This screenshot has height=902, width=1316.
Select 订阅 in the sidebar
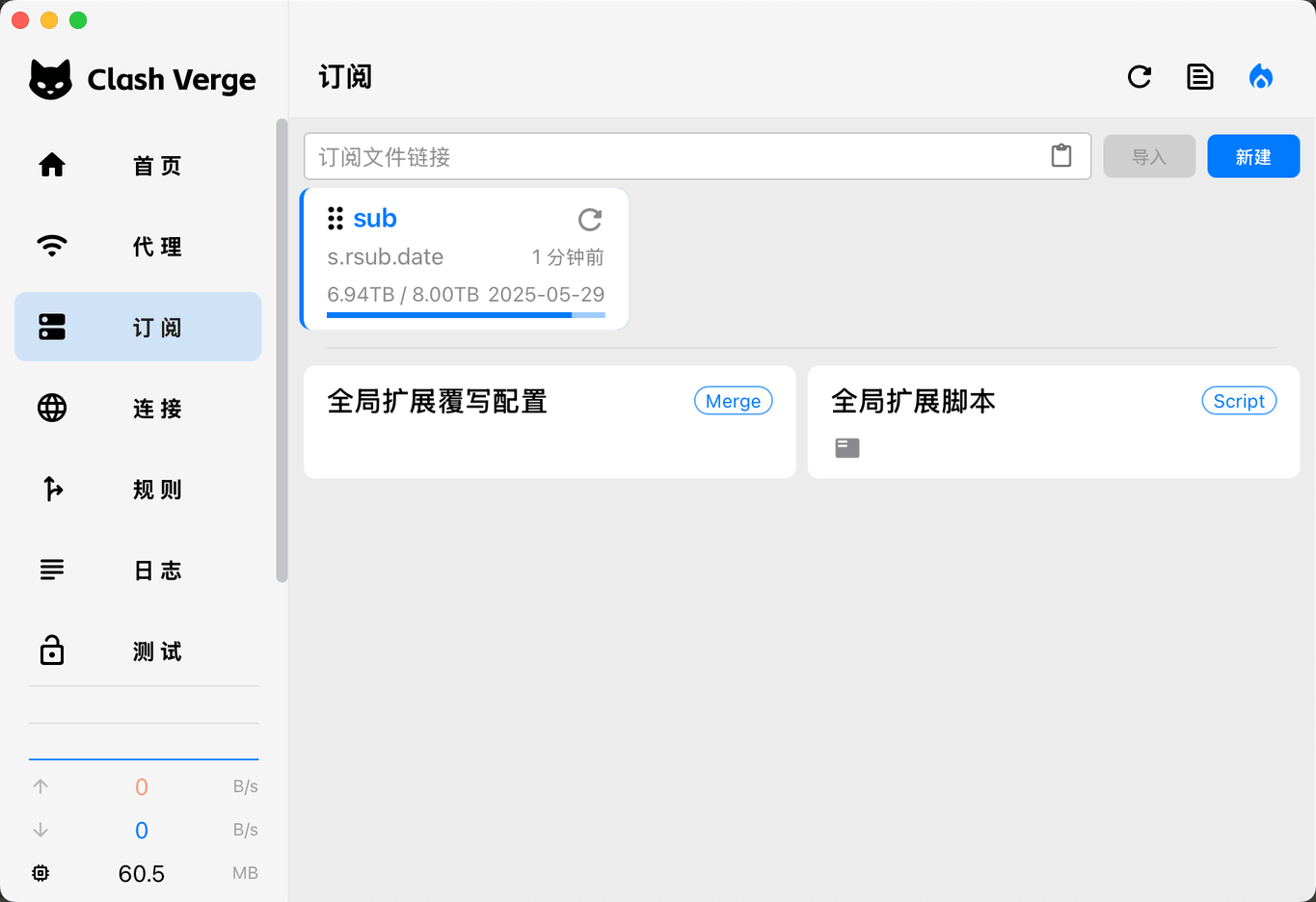[x=138, y=328]
